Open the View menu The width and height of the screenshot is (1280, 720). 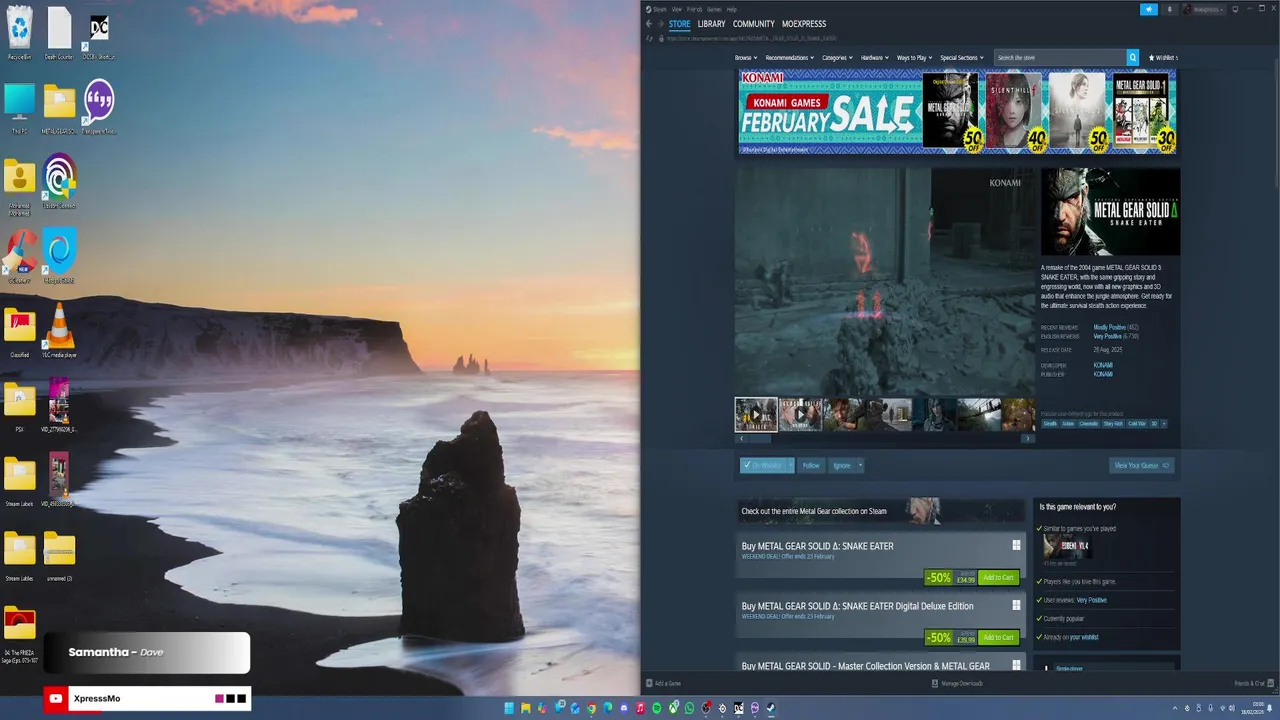click(x=677, y=9)
